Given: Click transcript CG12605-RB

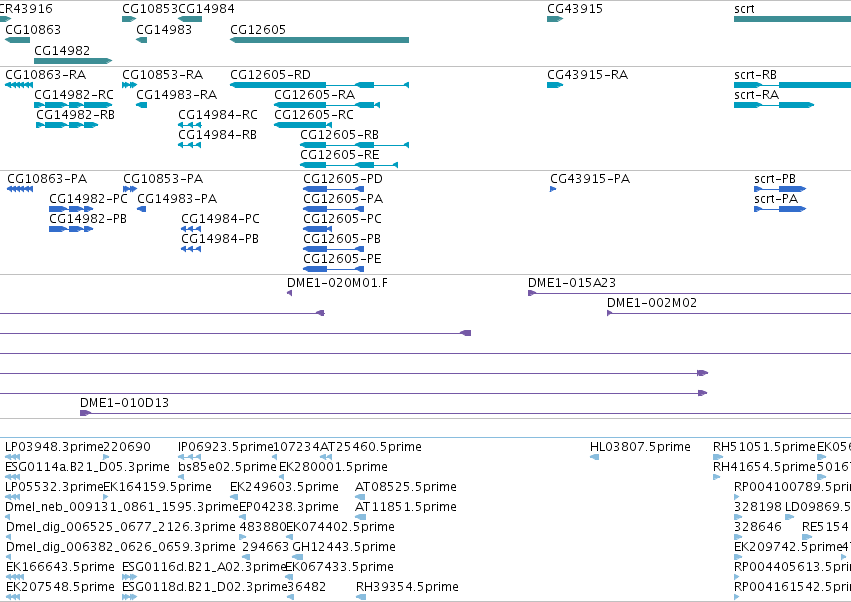Looking at the screenshot, I should click(x=354, y=145).
